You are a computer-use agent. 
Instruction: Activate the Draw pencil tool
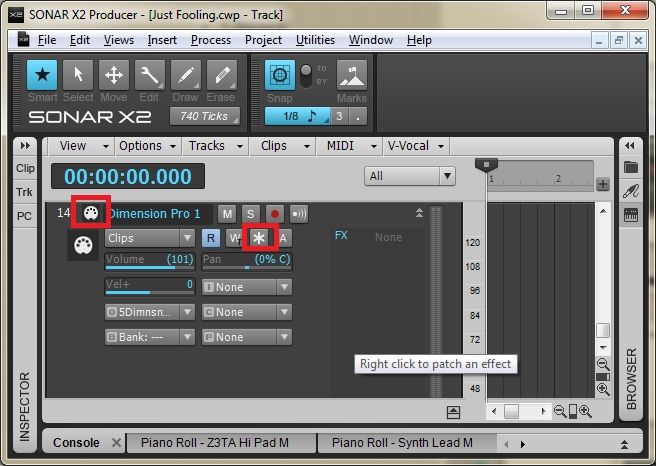pos(186,78)
